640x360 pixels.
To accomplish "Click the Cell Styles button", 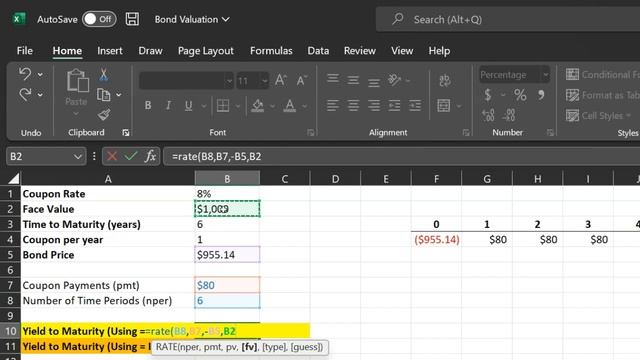I will pyautogui.click(x=598, y=116).
